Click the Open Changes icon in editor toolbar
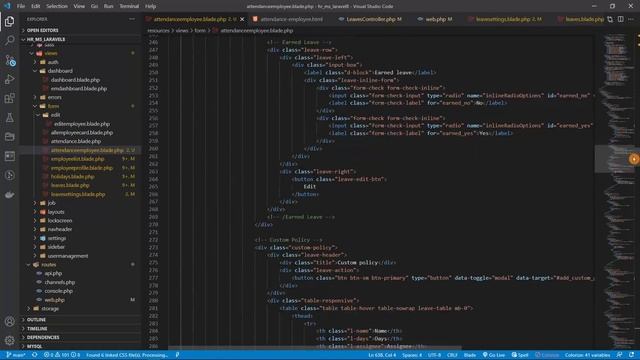 [610, 19]
